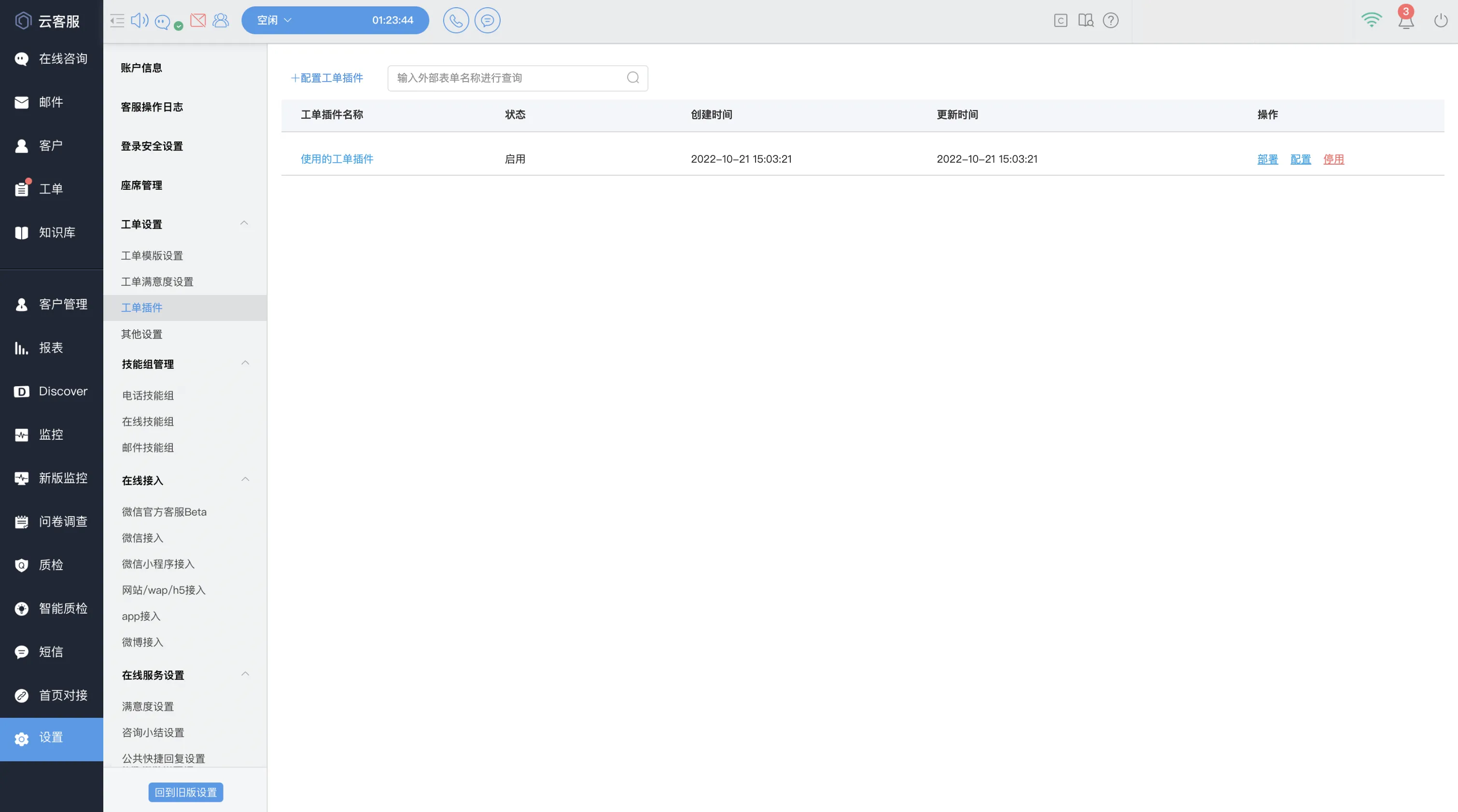Click the search magnifier icon
1458x812 pixels.
click(633, 78)
